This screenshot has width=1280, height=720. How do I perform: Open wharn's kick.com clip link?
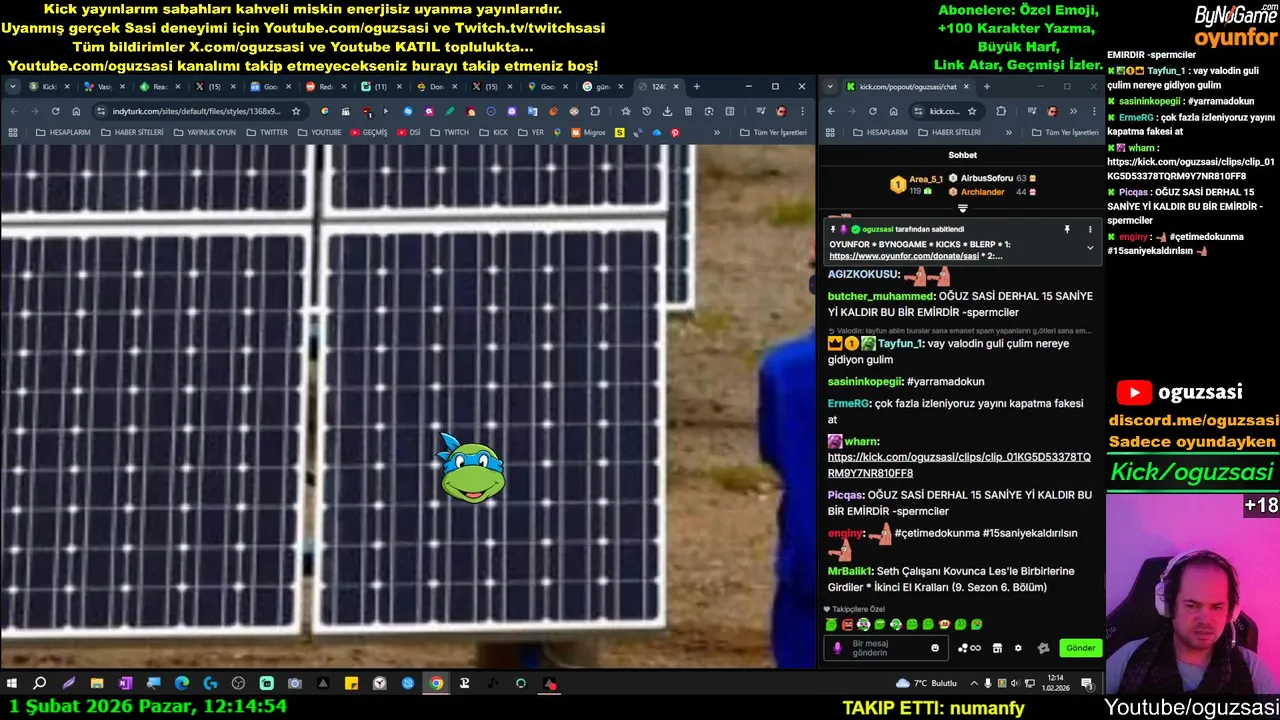pos(959,465)
